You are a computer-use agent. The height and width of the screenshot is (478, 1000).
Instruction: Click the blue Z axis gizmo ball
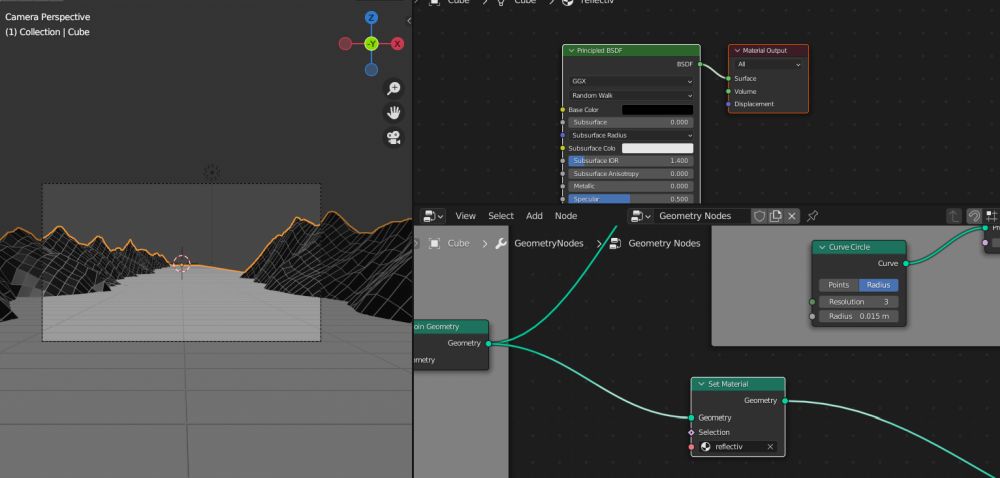(x=371, y=18)
